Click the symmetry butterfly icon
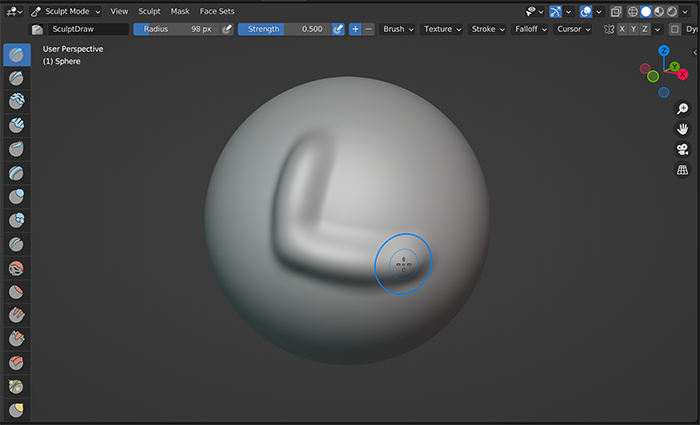The image size is (700, 425). click(x=609, y=29)
